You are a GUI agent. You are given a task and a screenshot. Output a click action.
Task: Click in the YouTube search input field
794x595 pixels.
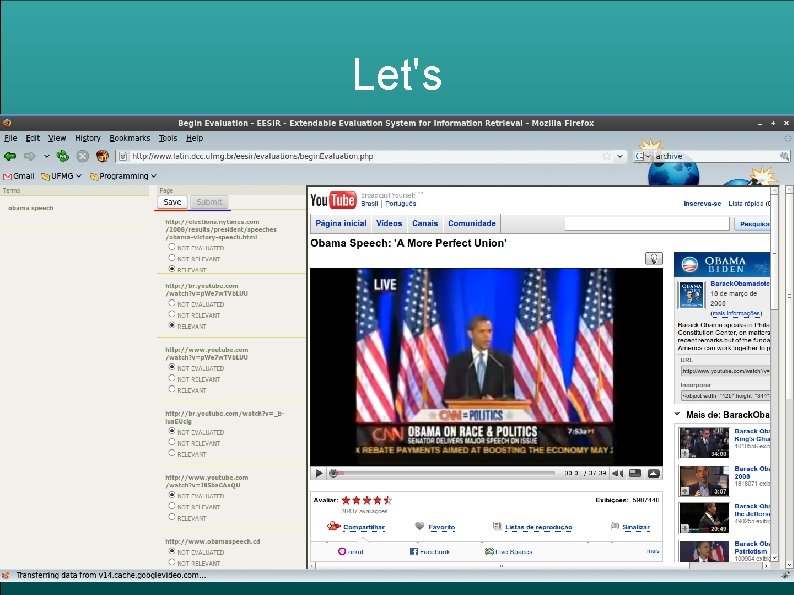(x=647, y=224)
